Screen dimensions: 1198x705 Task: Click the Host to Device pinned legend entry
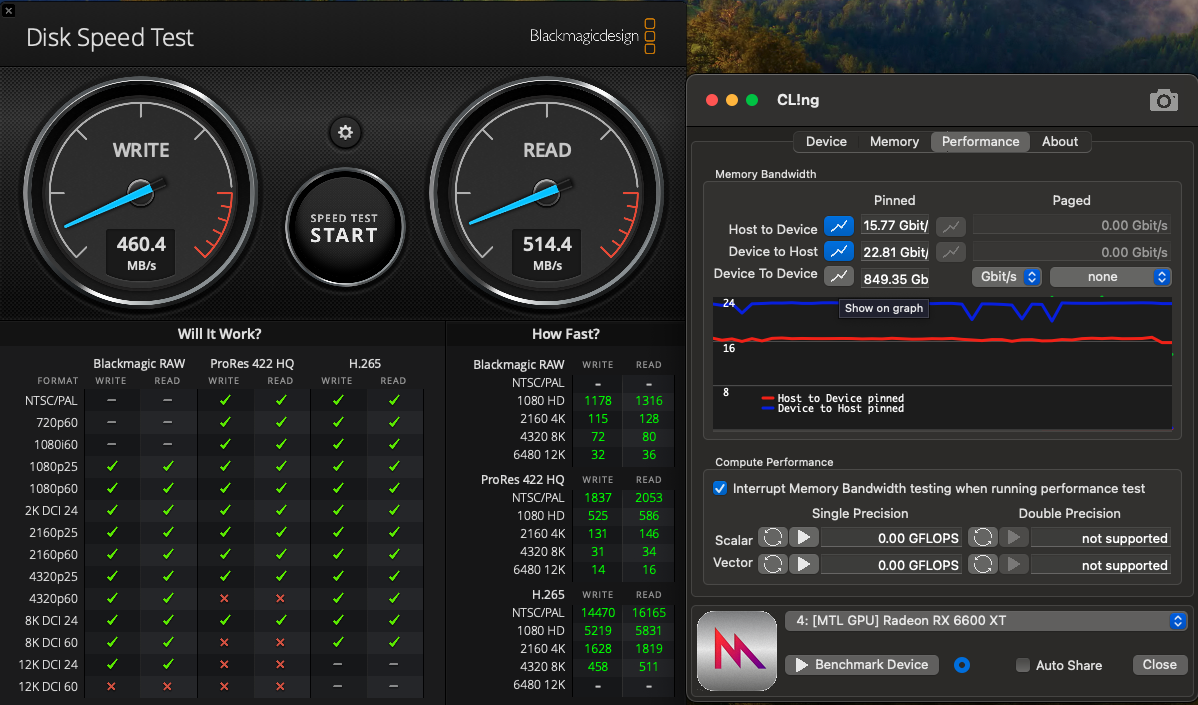pos(833,398)
